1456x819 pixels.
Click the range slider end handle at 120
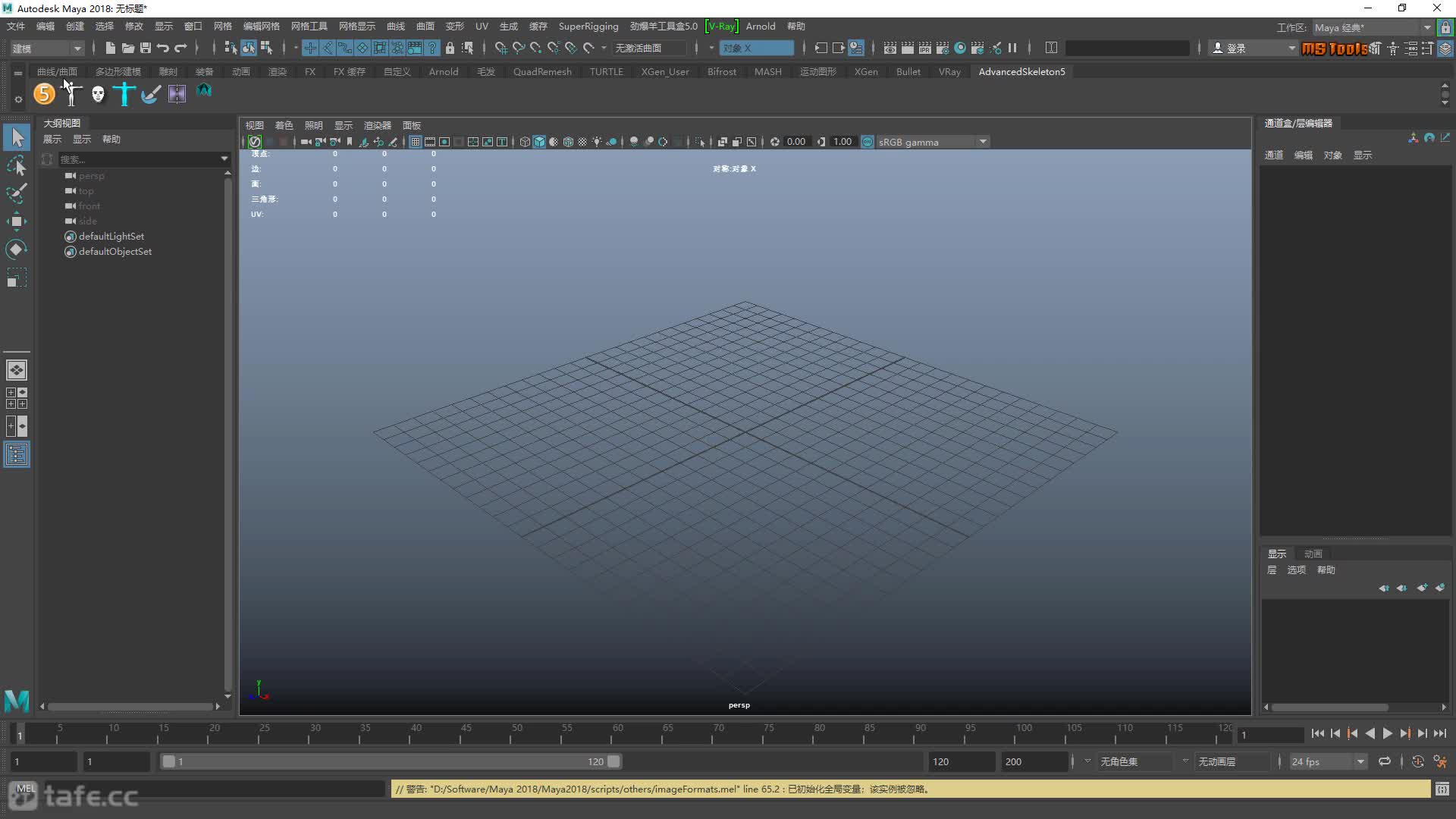613,761
